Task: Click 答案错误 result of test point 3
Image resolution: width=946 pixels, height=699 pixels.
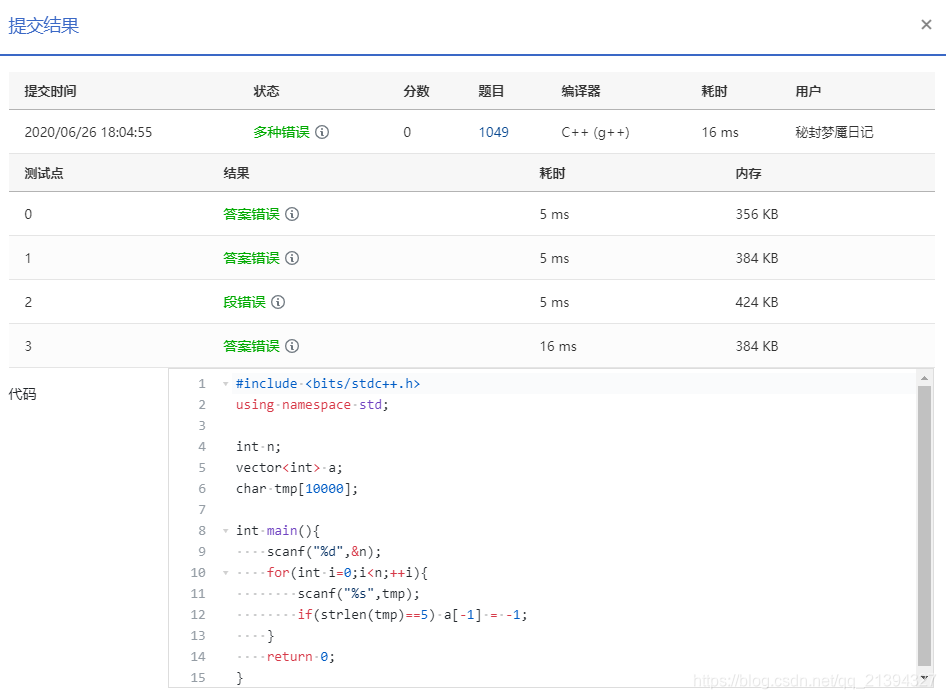Action: point(252,346)
